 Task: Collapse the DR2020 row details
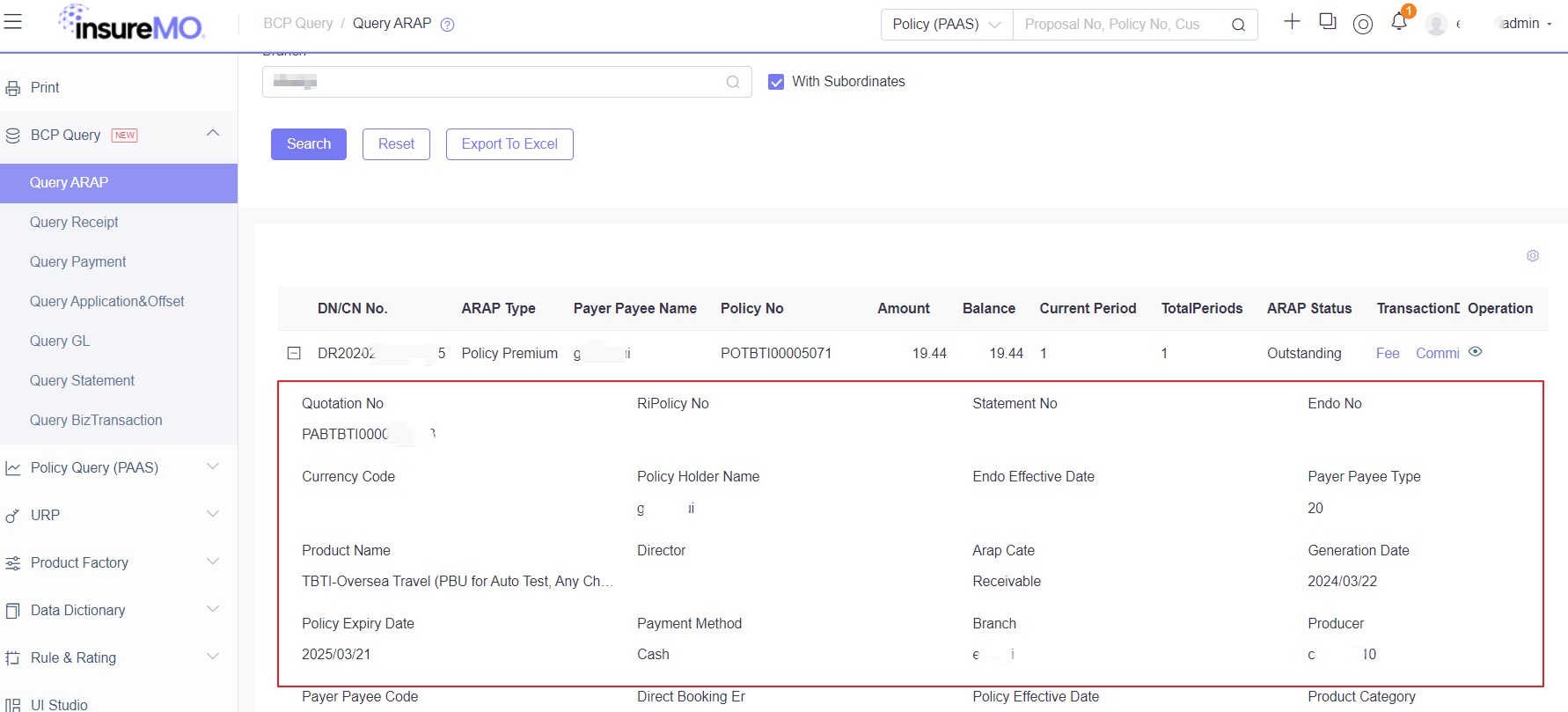(x=294, y=353)
